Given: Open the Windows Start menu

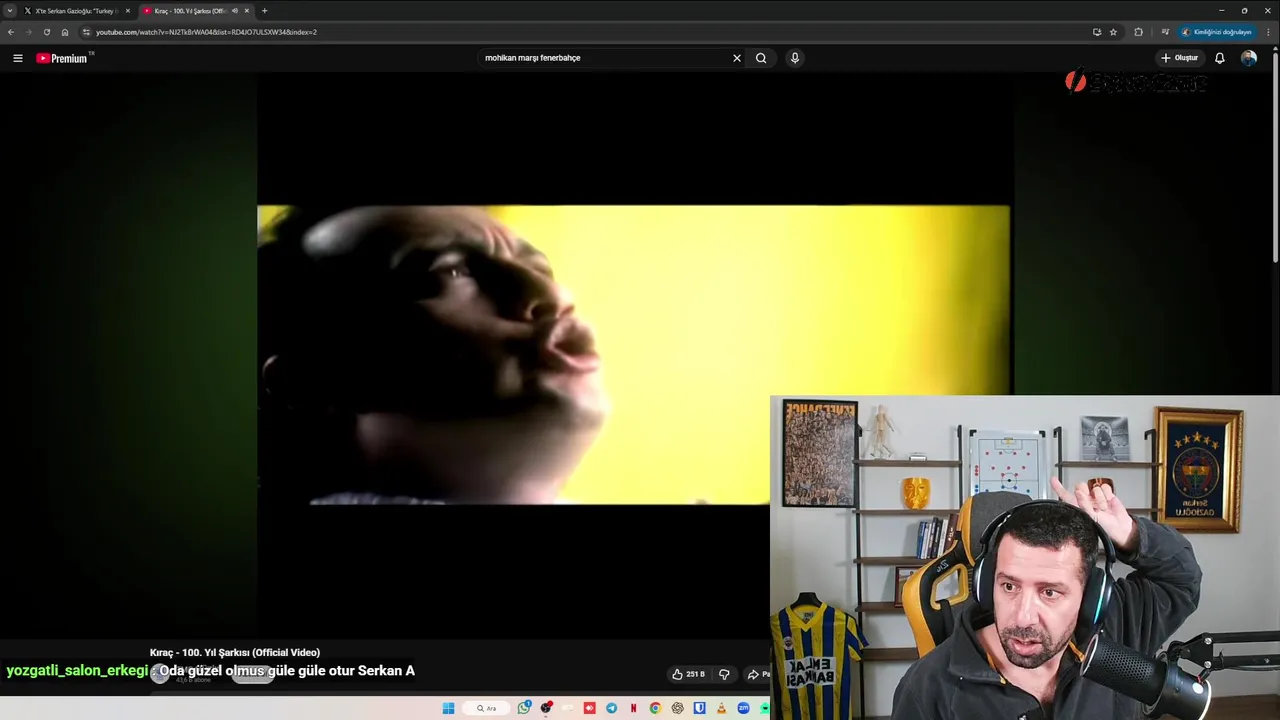Looking at the screenshot, I should click(448, 708).
